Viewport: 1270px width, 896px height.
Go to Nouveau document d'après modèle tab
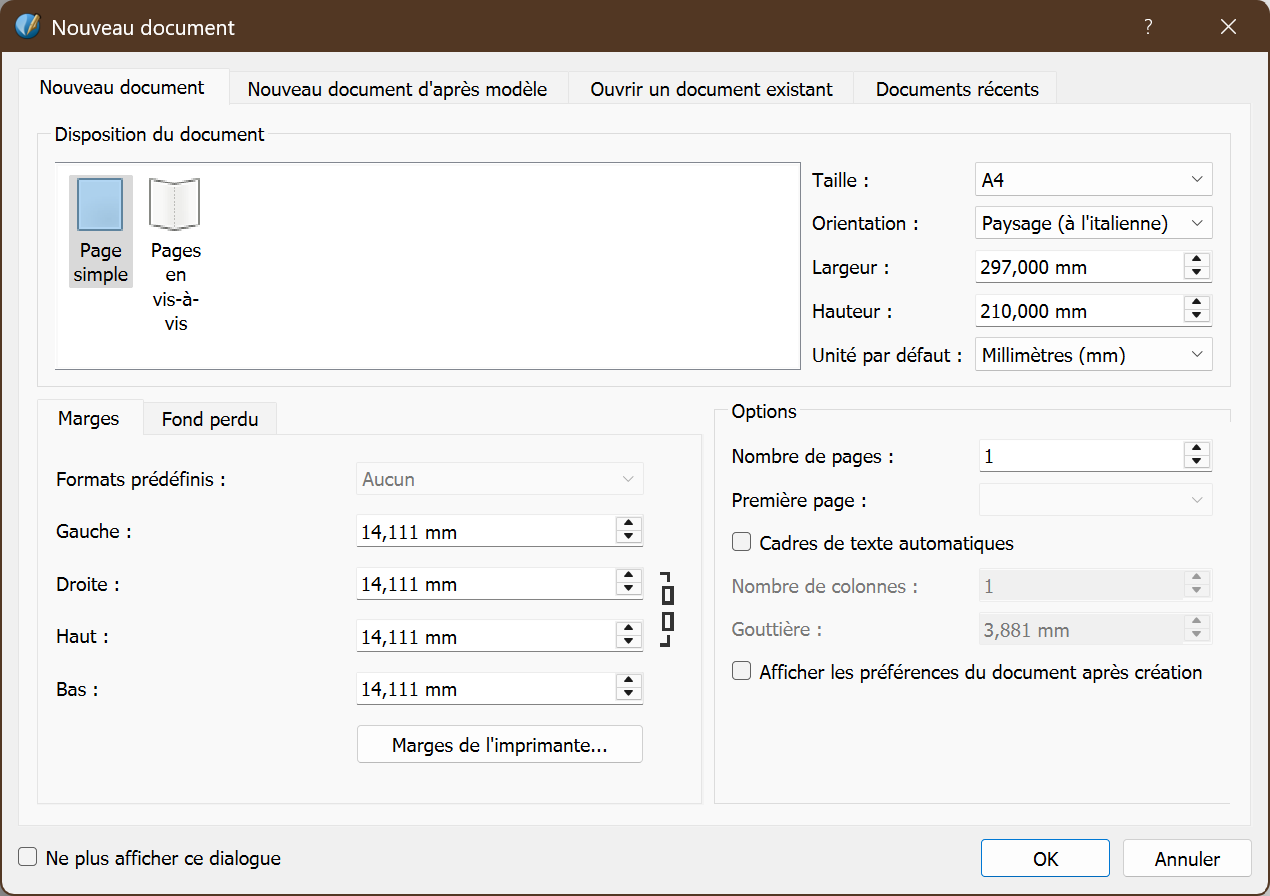click(397, 89)
